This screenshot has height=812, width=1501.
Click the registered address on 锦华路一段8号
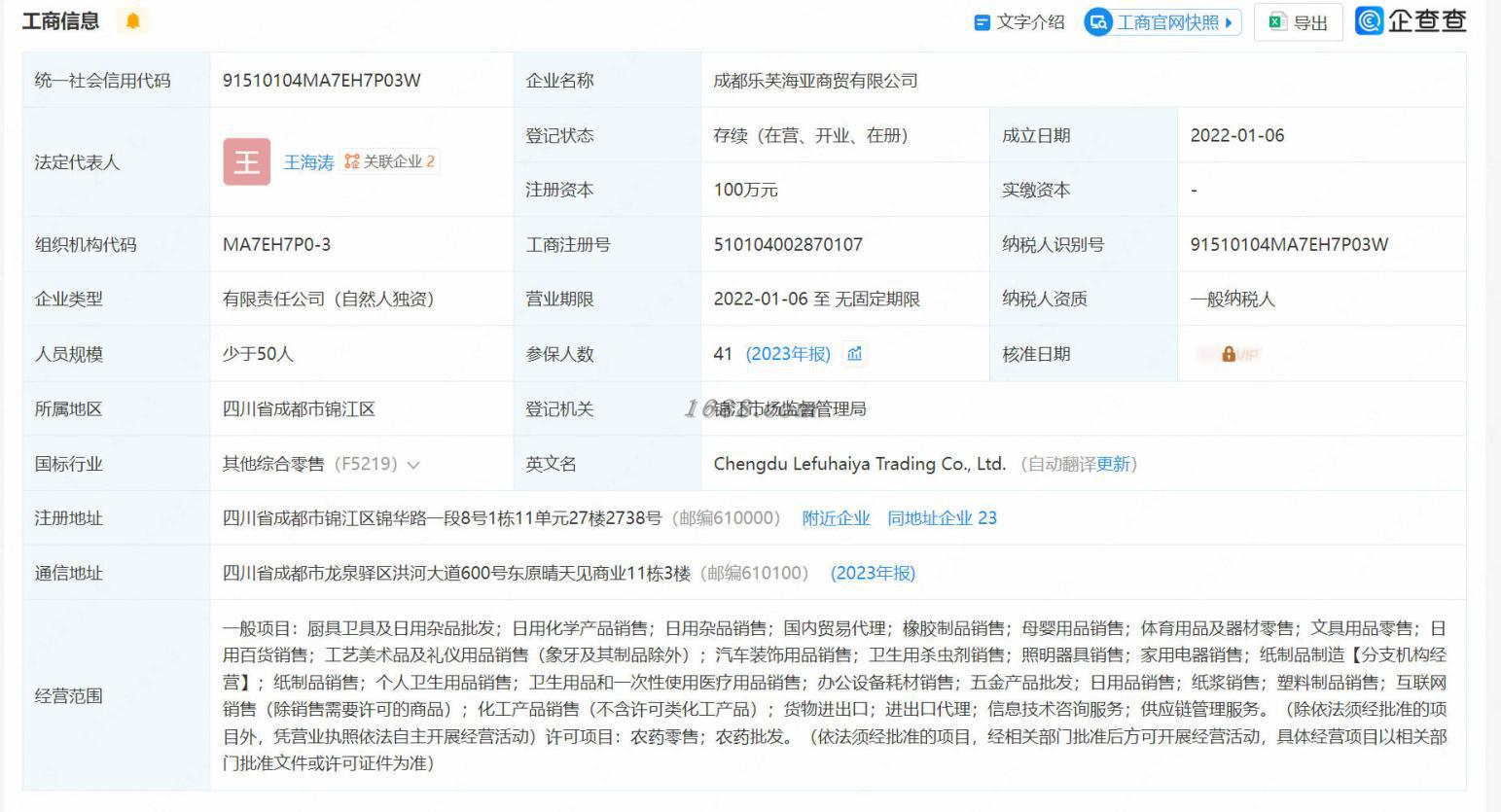click(442, 518)
